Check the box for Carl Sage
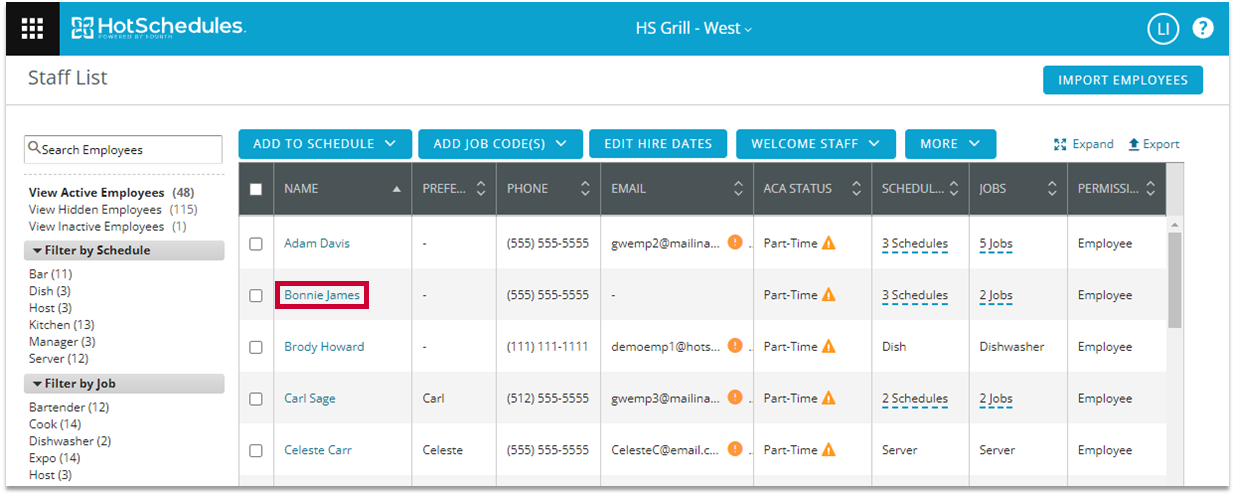1235x496 pixels. point(256,399)
